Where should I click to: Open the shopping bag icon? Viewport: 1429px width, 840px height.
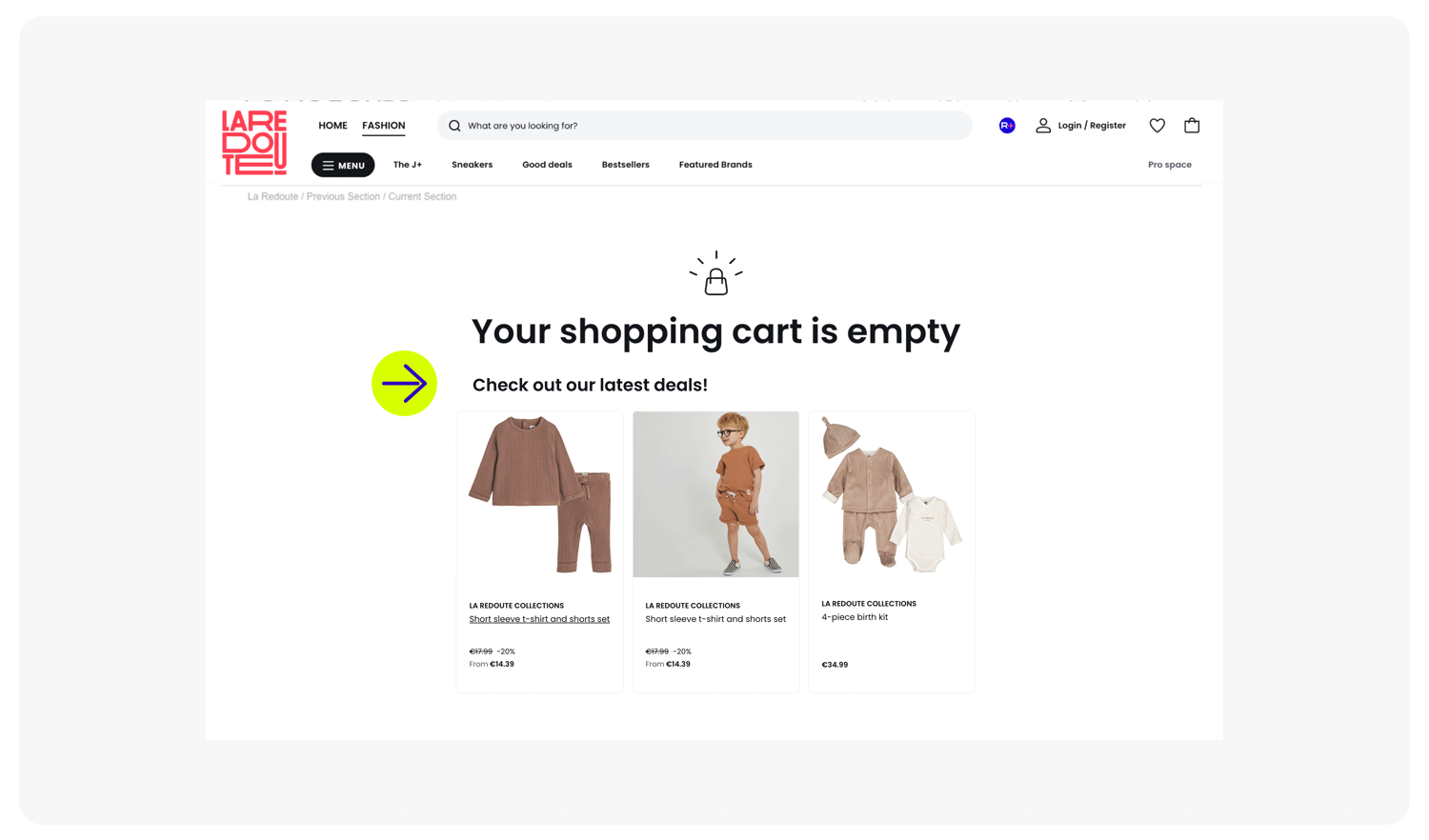(1192, 126)
